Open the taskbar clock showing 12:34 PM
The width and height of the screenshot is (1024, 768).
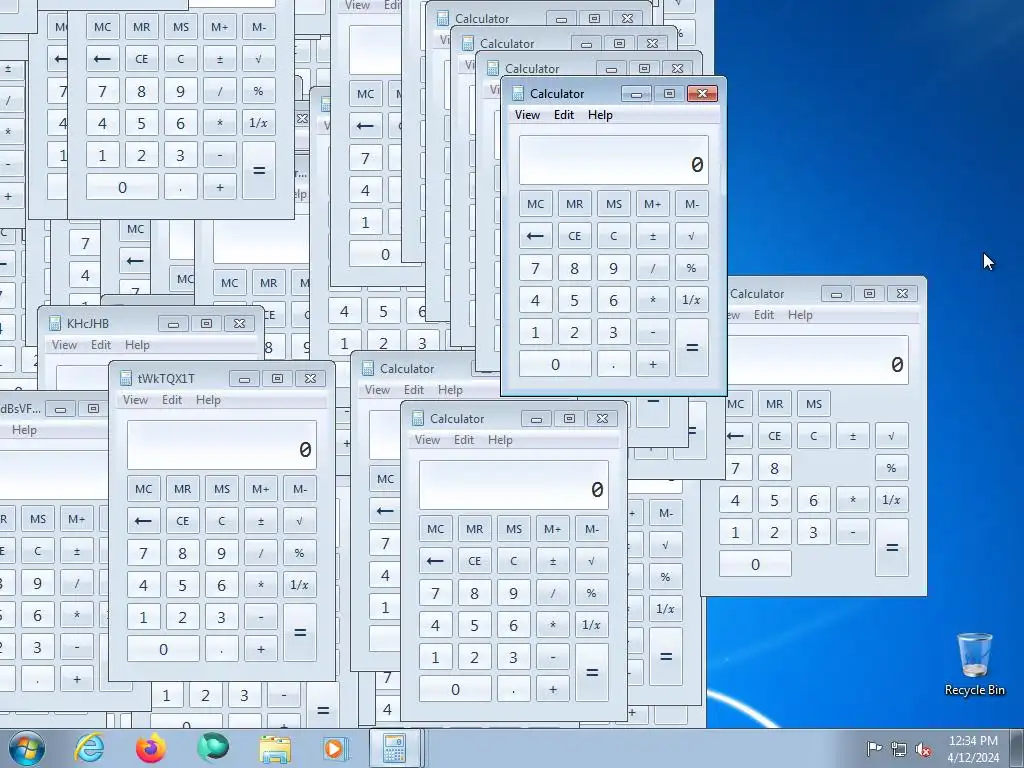(973, 748)
